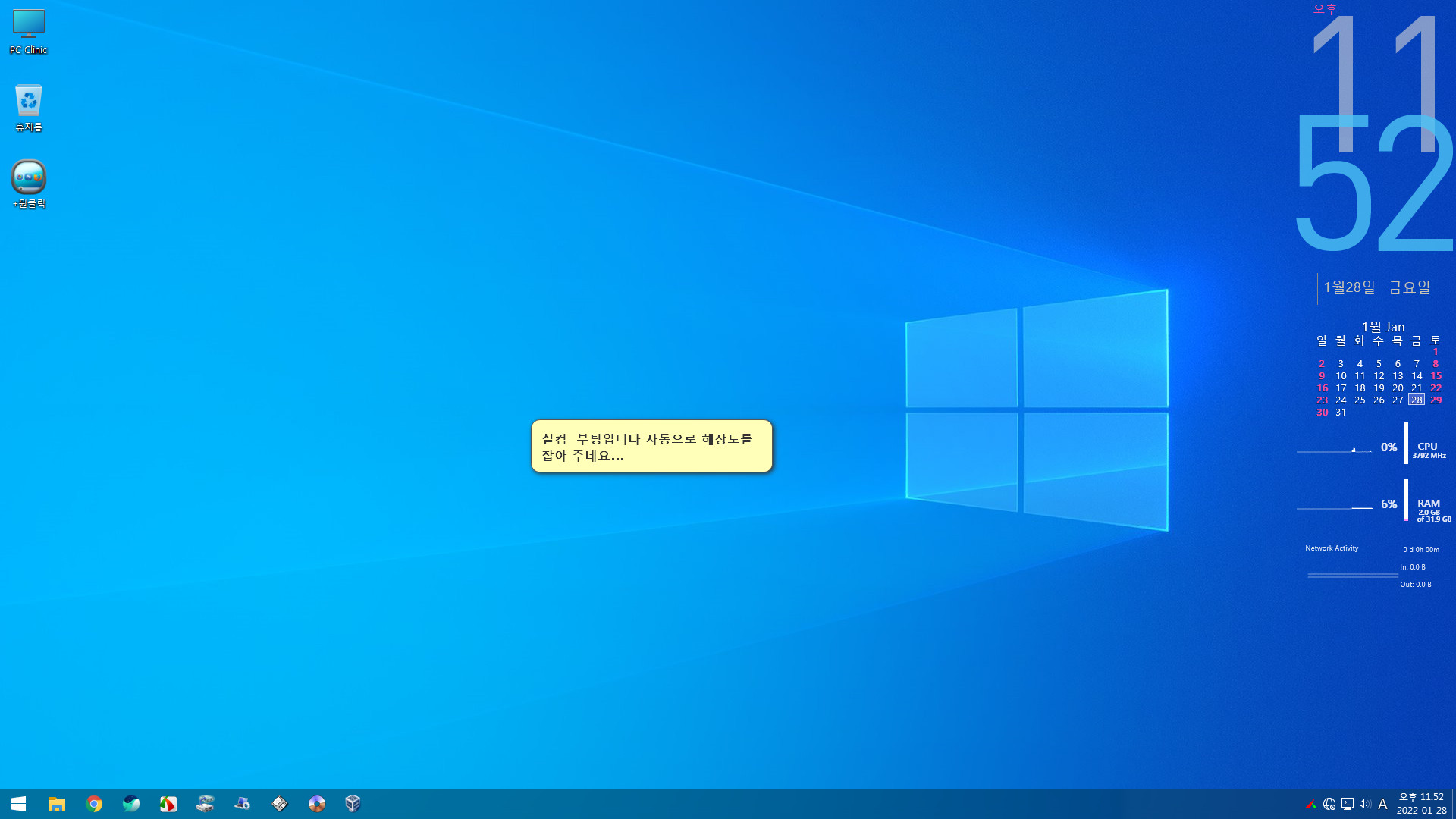1456x819 pixels.
Task: Toggle the input language A indicator
Action: click(x=1382, y=804)
